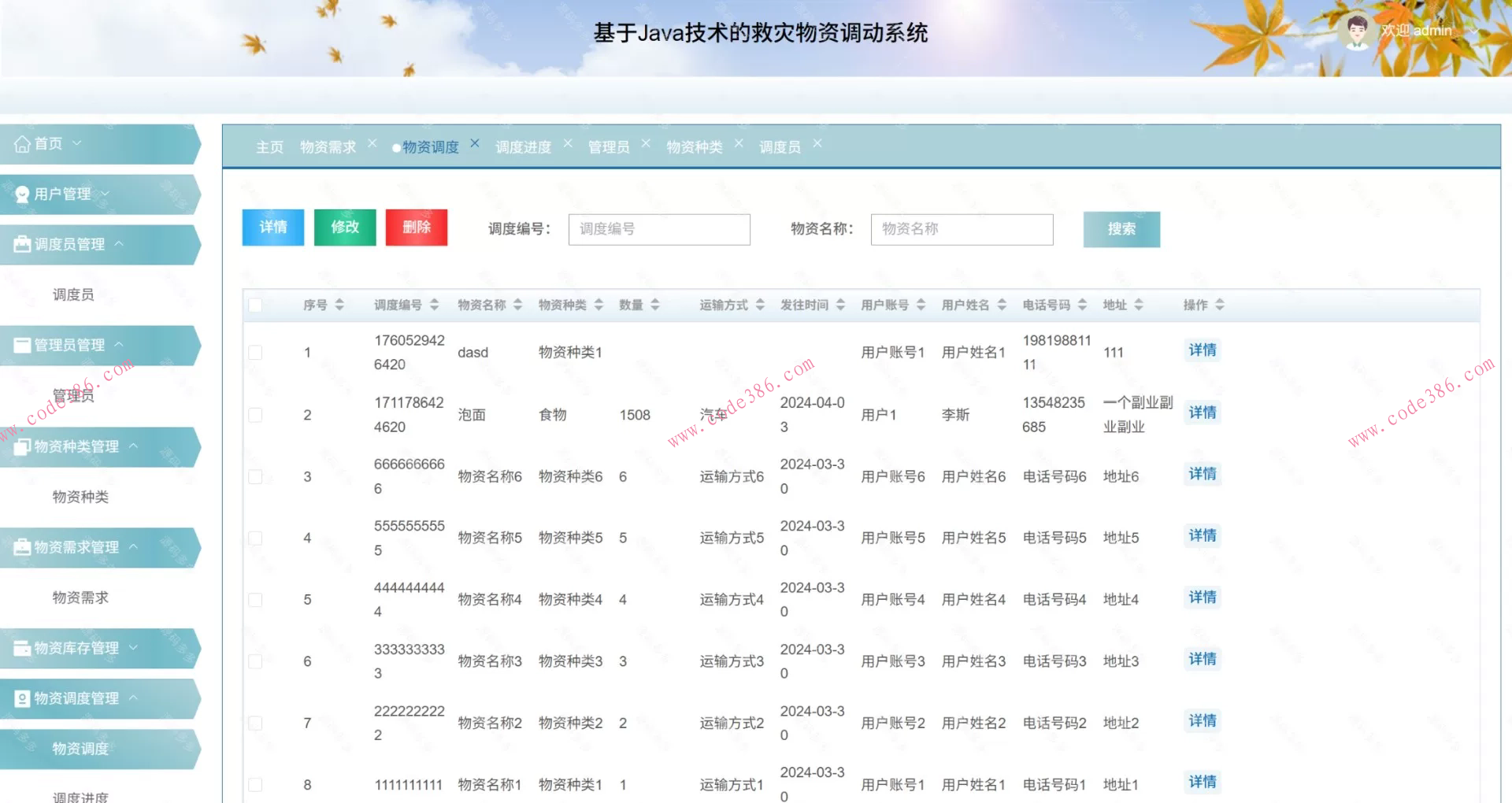Click the 搜索 search button
This screenshot has width=1512, height=803.
click(x=1121, y=229)
